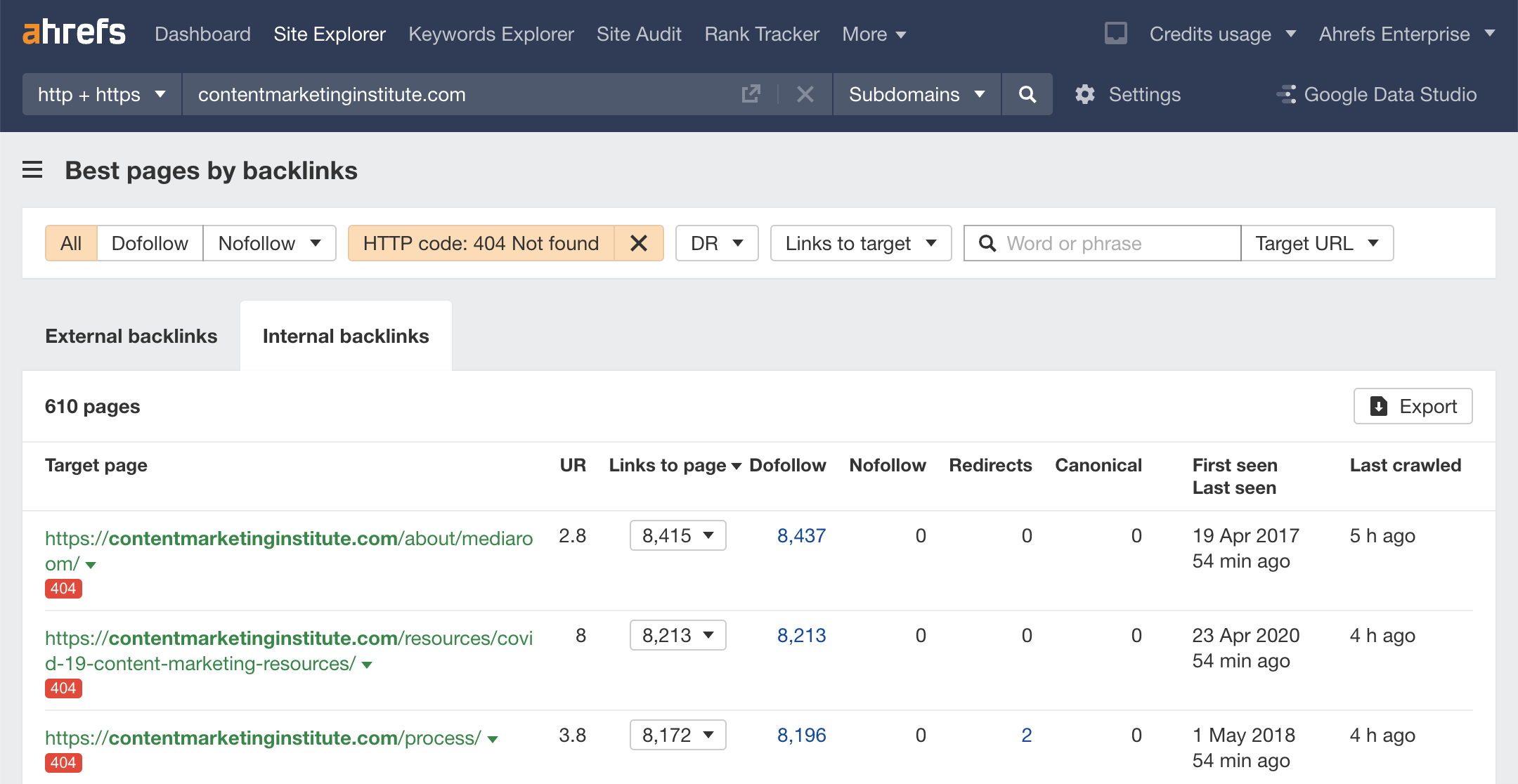The image size is (1518, 784).
Task: Expand the http + https protocol selector
Action: coord(102,94)
